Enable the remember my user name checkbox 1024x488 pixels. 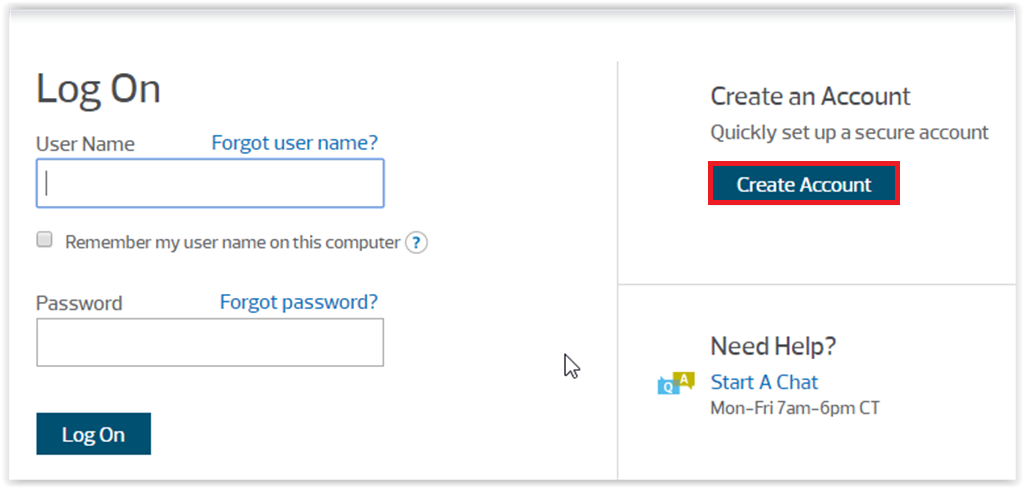[44, 240]
